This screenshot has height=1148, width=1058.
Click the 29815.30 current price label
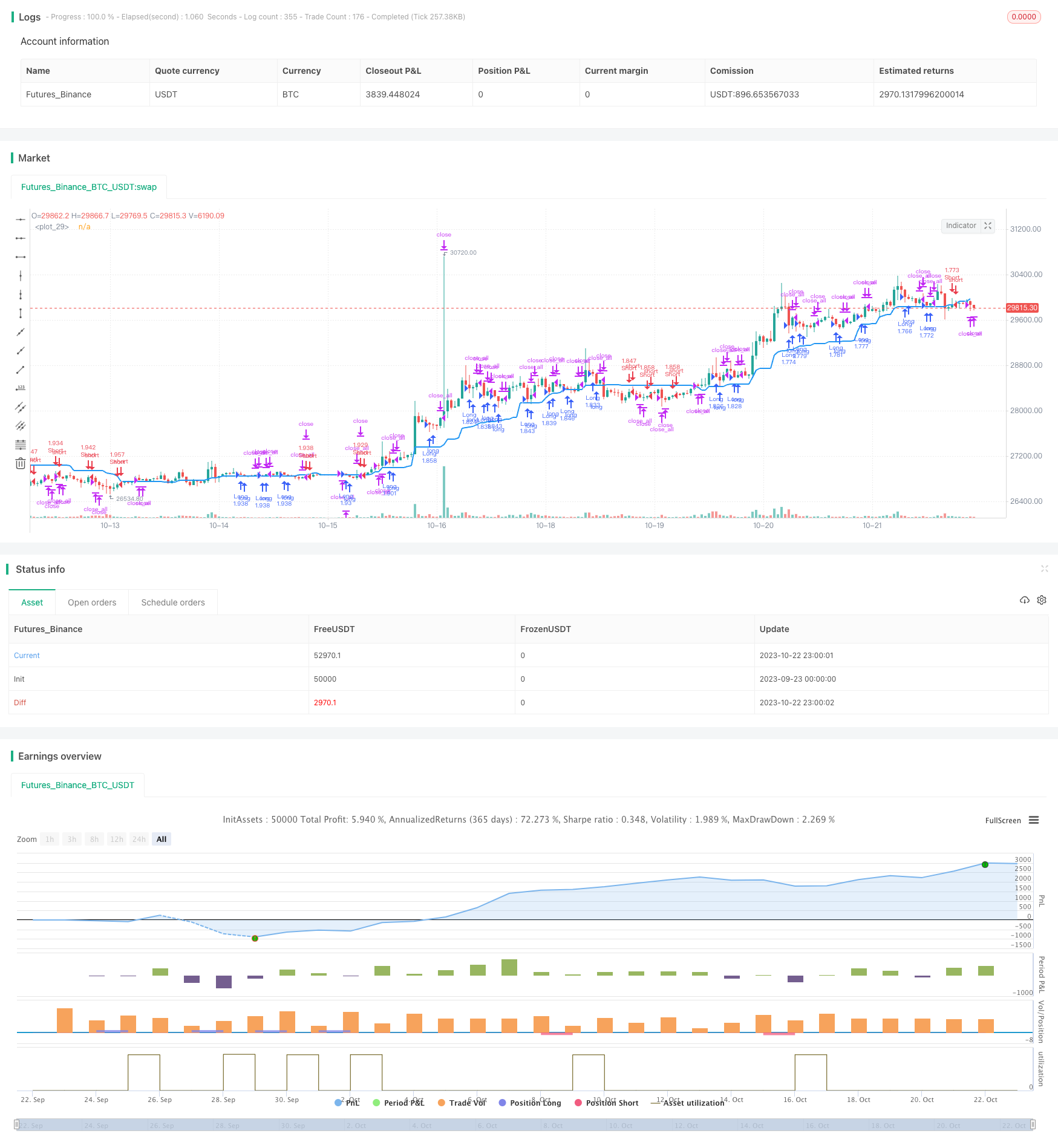point(1022,308)
